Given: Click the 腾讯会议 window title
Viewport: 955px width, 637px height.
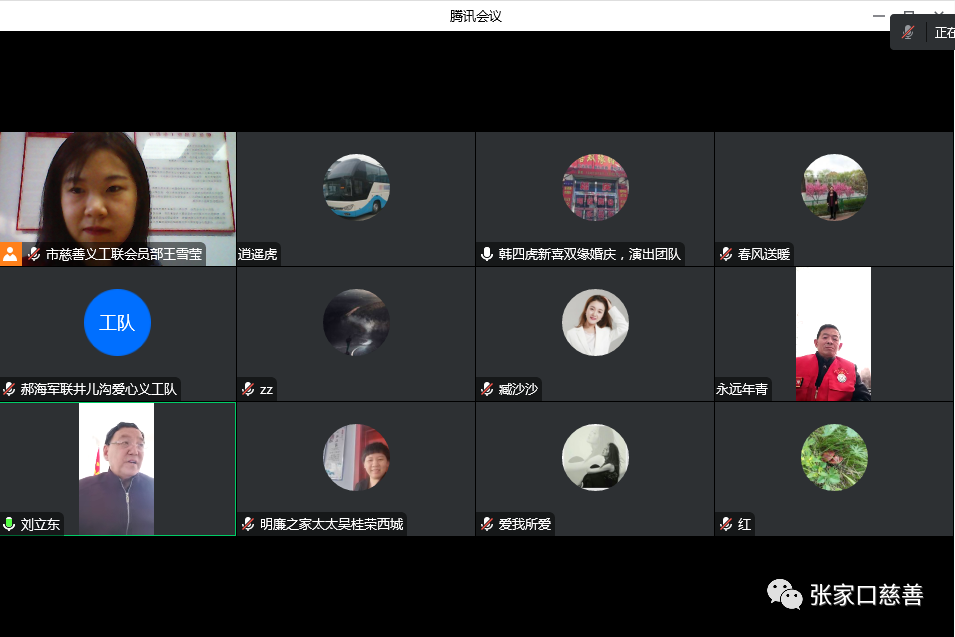Looking at the screenshot, I should 475,16.
